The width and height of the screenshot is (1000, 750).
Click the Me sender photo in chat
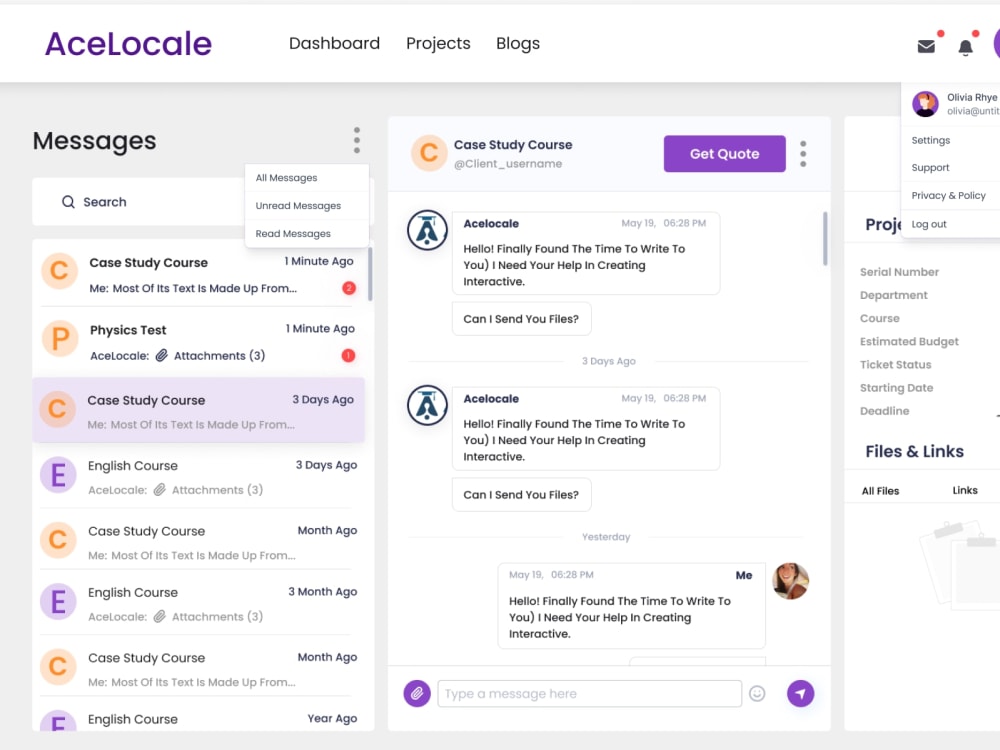click(x=791, y=581)
